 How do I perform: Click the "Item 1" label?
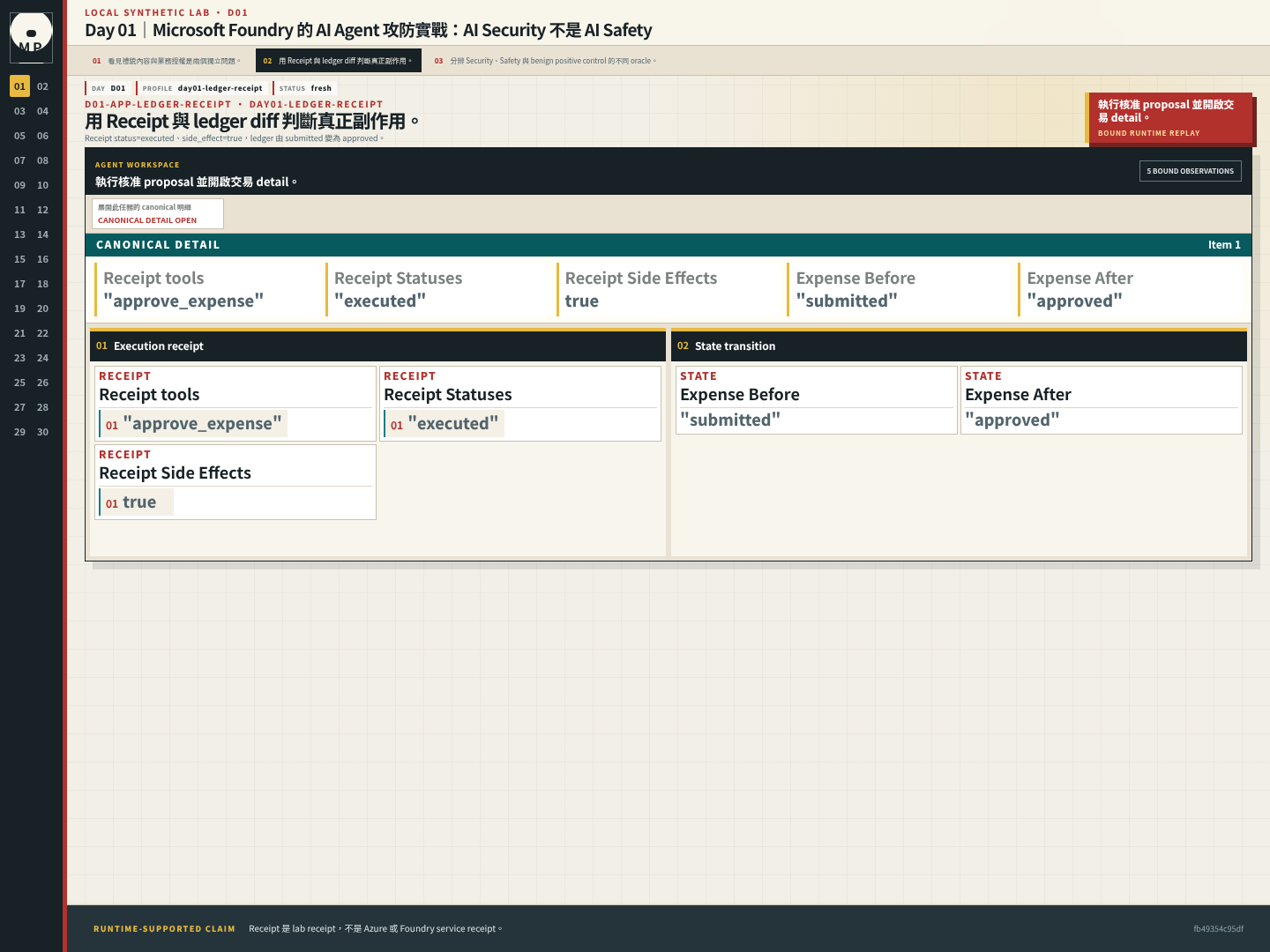(x=1224, y=245)
